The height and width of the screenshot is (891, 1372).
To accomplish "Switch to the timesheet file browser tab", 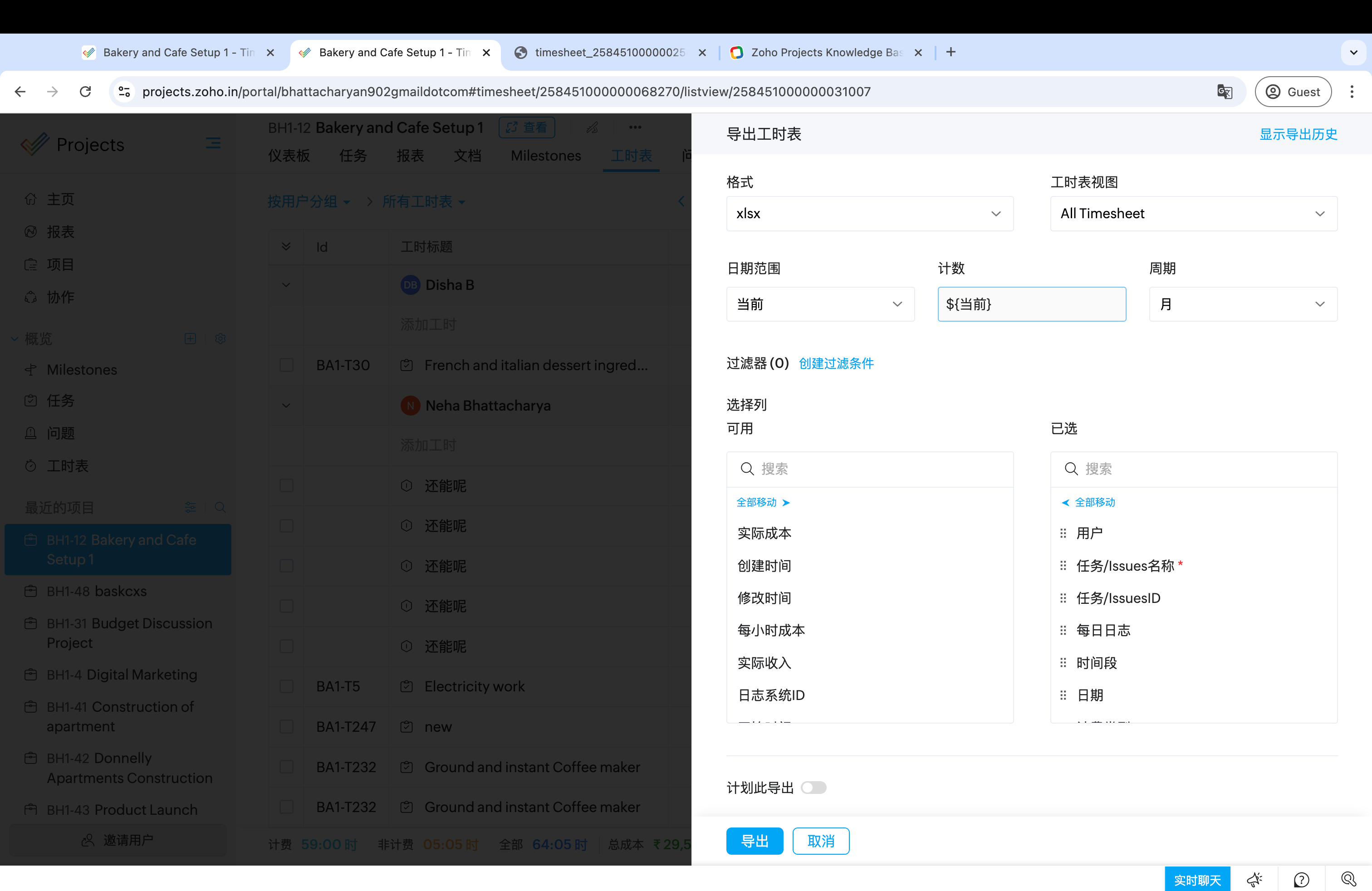I will point(609,53).
